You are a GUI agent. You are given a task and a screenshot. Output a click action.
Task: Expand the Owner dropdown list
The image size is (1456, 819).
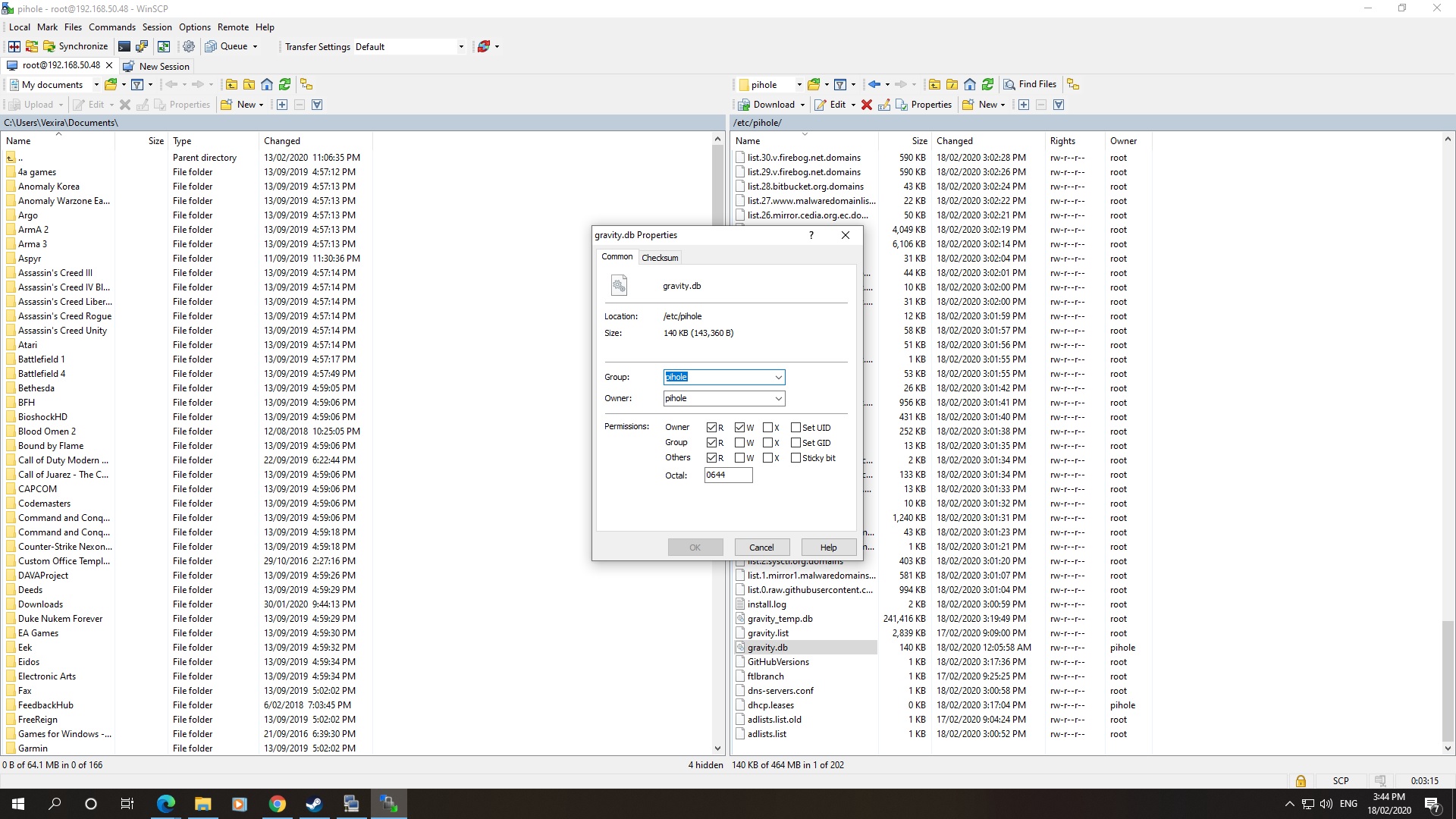point(778,398)
